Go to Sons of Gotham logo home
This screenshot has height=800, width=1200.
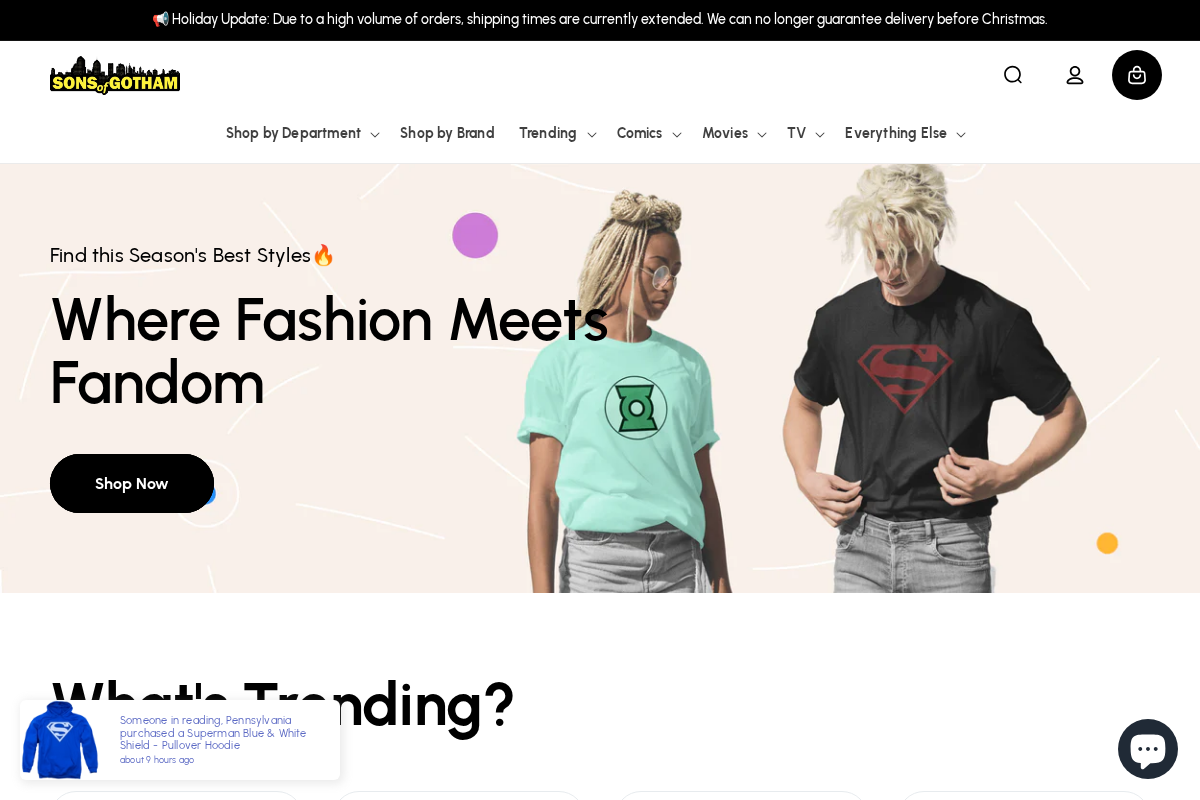pos(115,75)
